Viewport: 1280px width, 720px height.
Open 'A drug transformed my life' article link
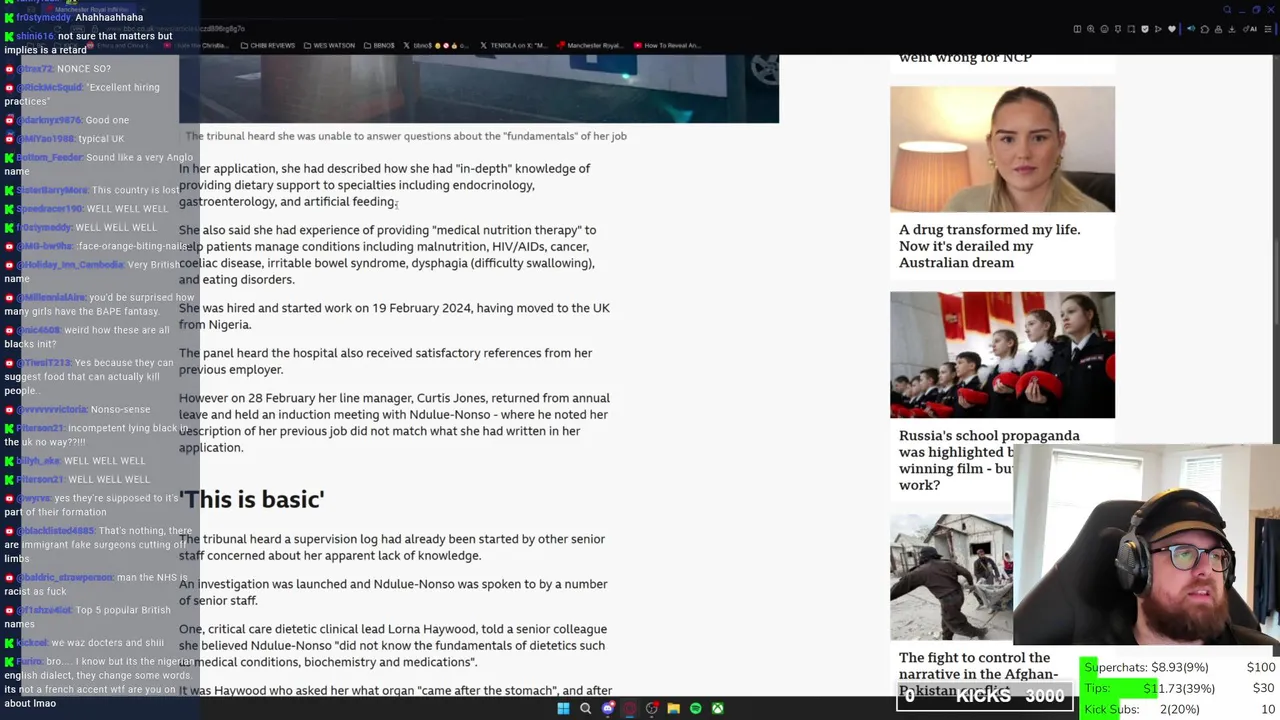[x=989, y=246]
